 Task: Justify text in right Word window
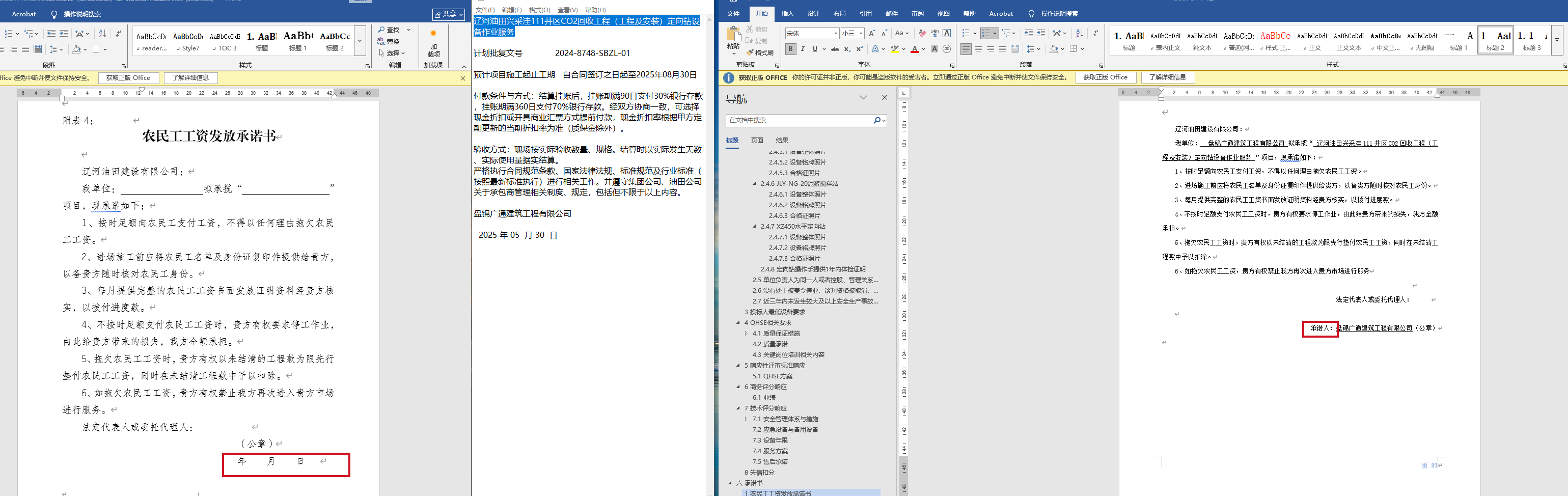click(x=1003, y=49)
